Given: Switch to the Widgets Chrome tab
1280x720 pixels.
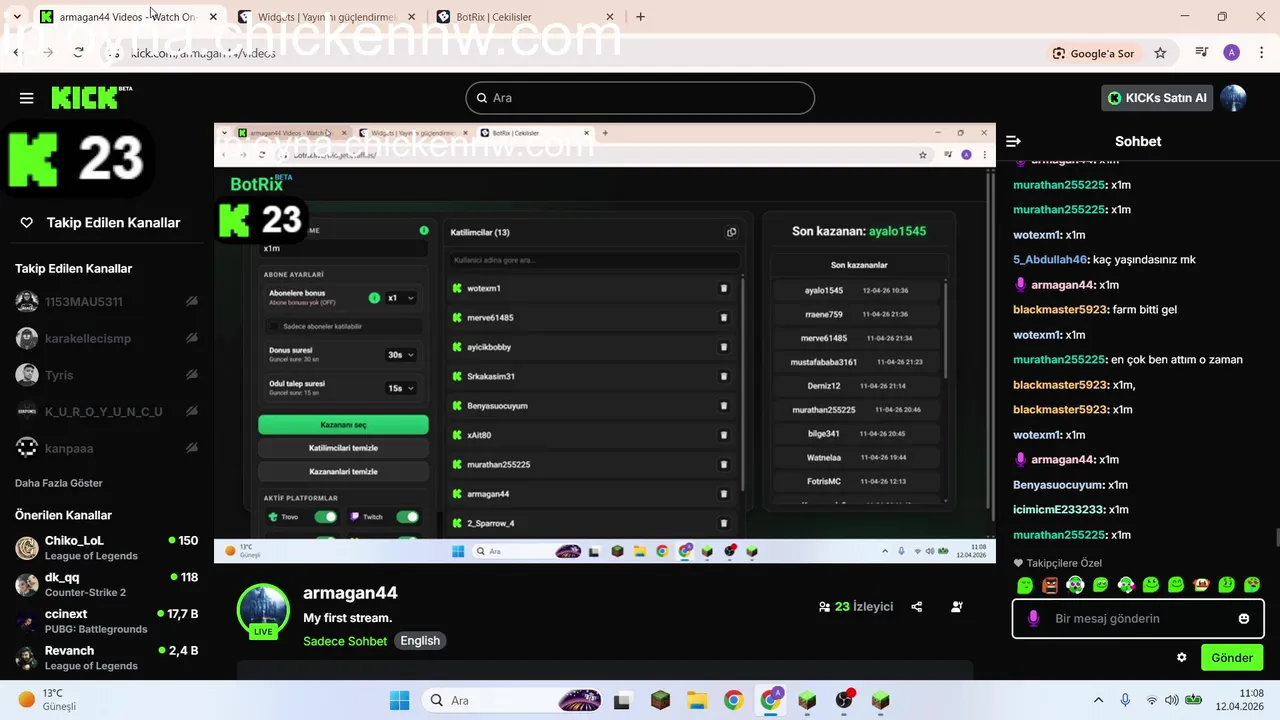Looking at the screenshot, I should 327,16.
